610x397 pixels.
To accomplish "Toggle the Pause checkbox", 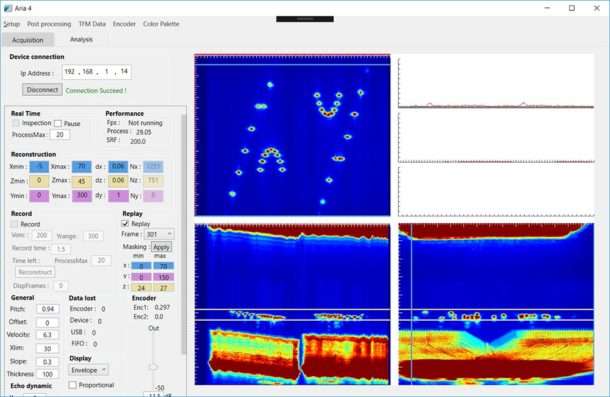I will tap(58, 123).
